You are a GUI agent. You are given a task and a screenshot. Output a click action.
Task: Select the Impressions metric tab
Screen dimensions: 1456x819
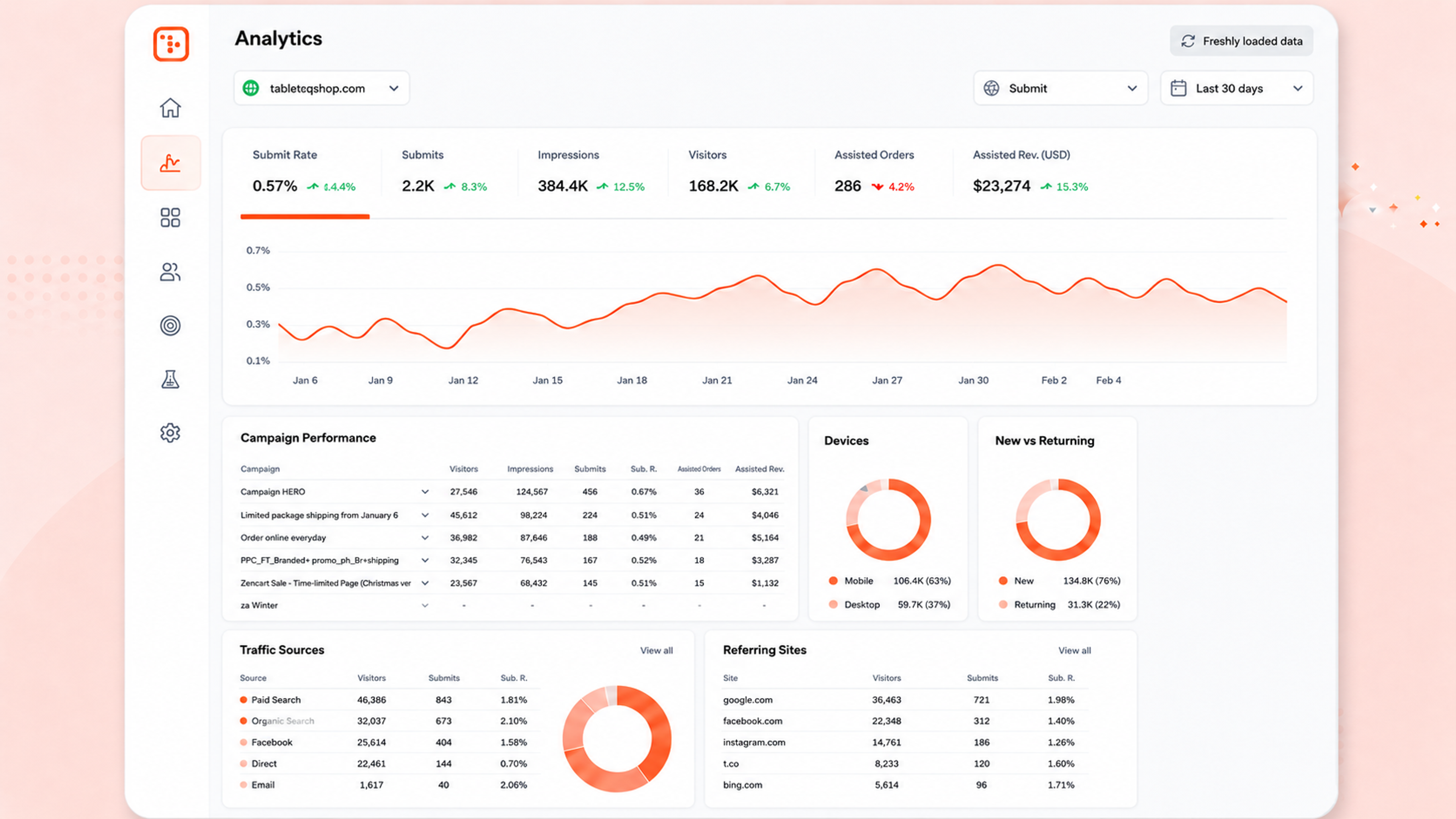pyautogui.click(x=591, y=172)
